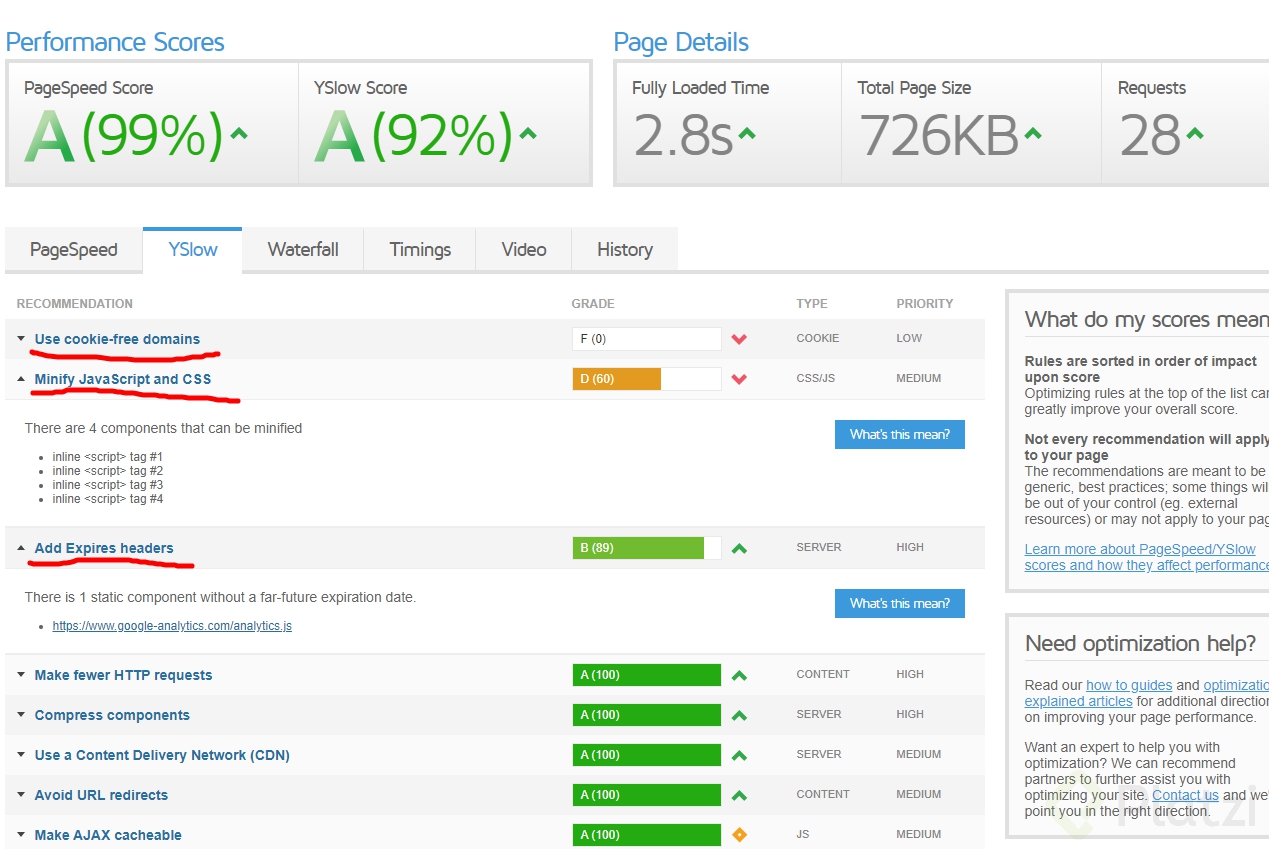This screenshot has height=849, width=1269.
Task: Click What's this mean for Expires headers
Action: [x=900, y=603]
